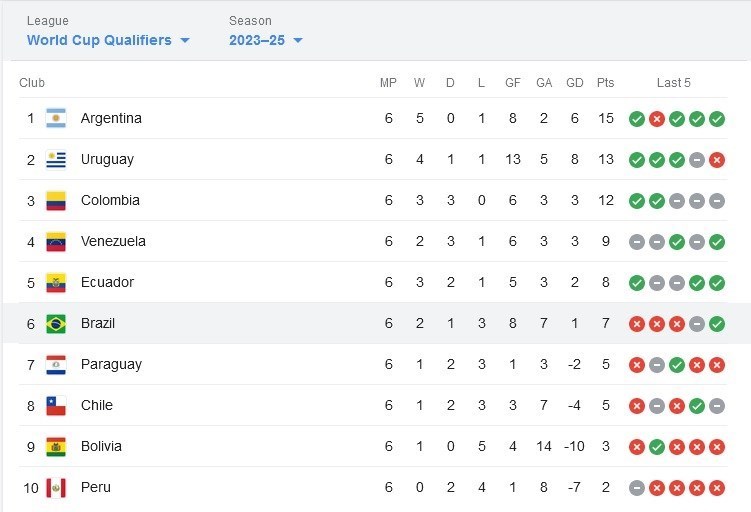This screenshot has height=512, width=751.
Task: Click the Chile flag icon
Action: (x=56, y=405)
